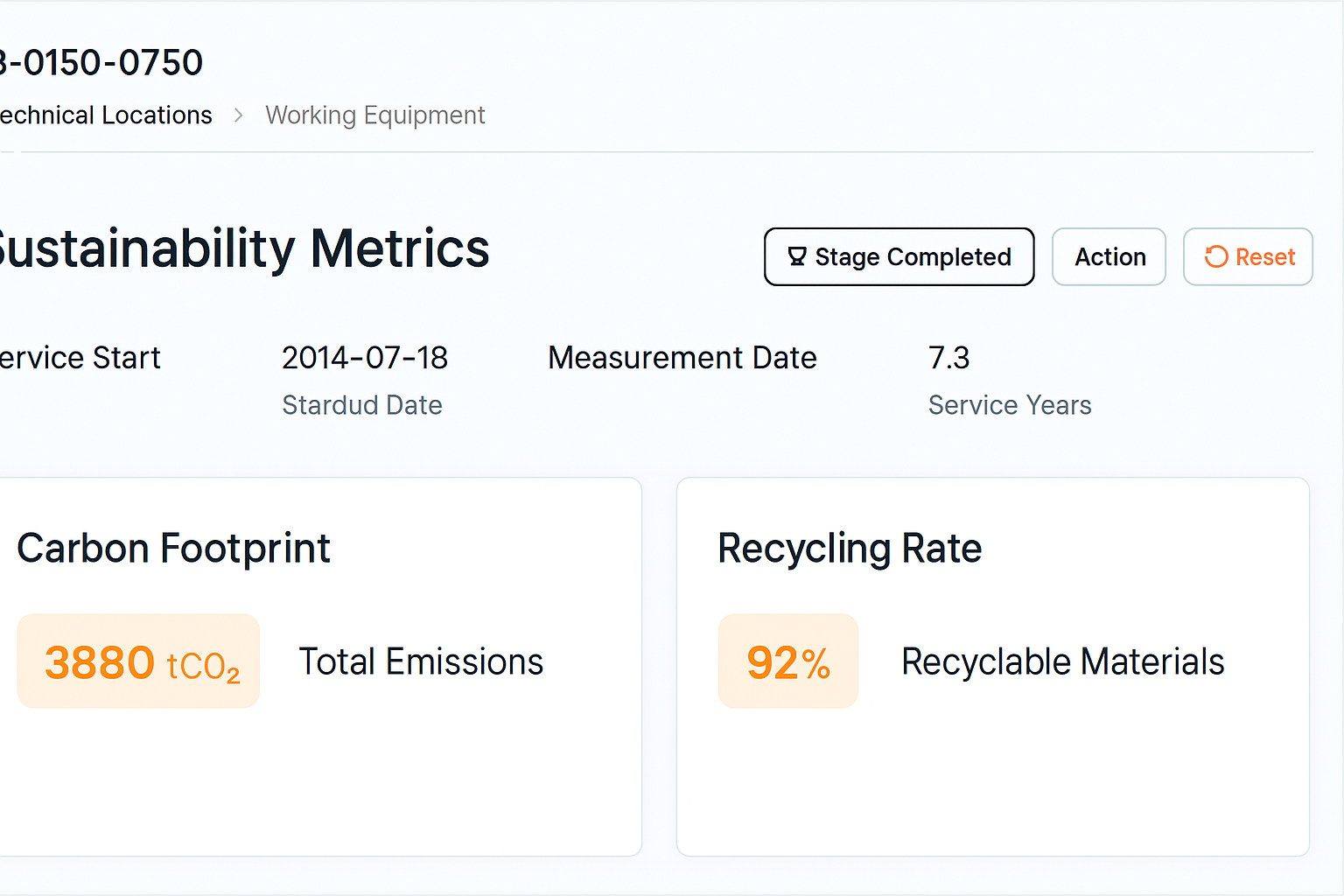Click the Measurement Date label
The height and width of the screenshot is (896, 1344).
pyautogui.click(x=682, y=358)
